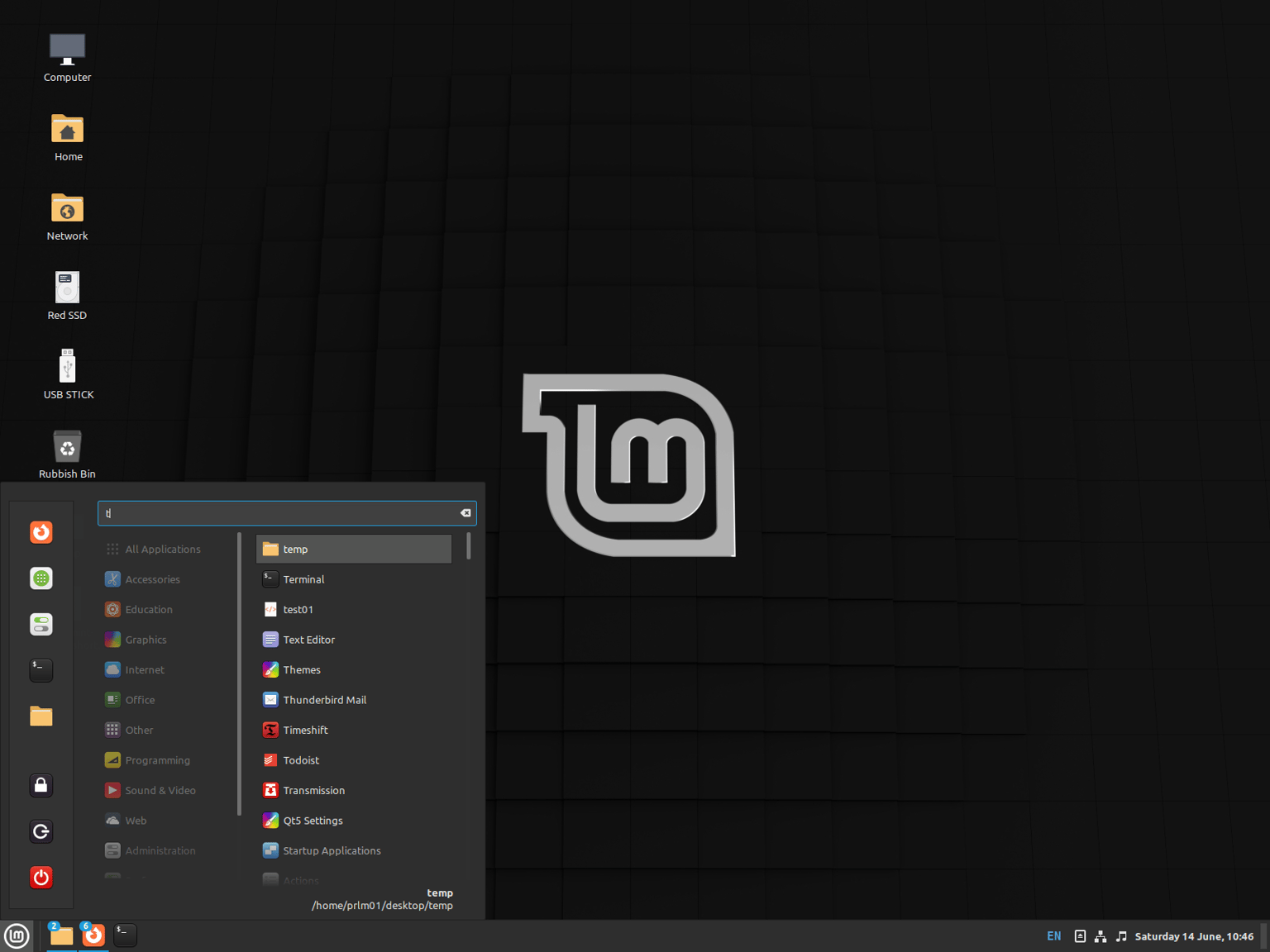Click the Linux Mint menu button

[x=17, y=935]
